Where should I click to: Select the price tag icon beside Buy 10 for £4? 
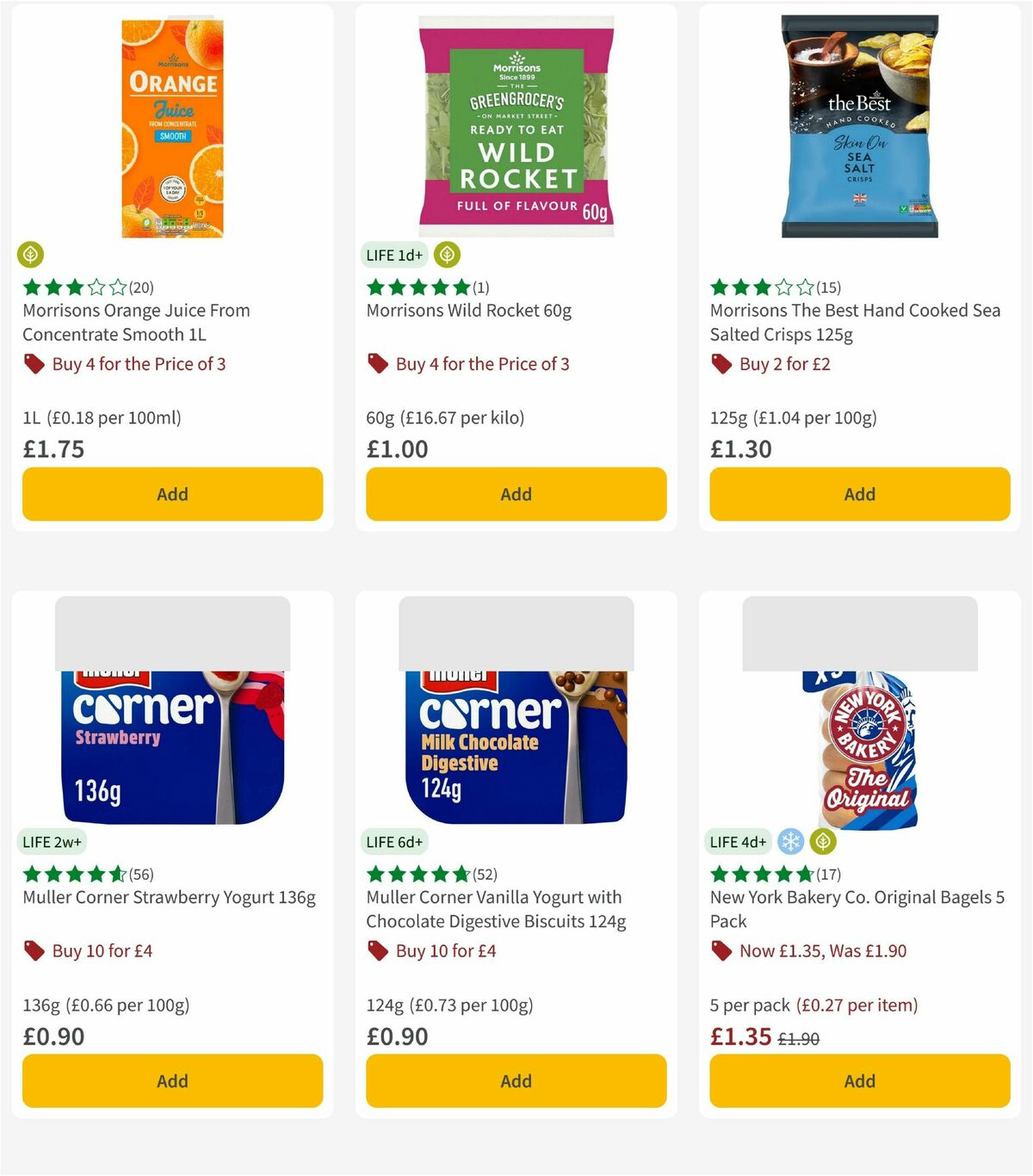click(35, 951)
